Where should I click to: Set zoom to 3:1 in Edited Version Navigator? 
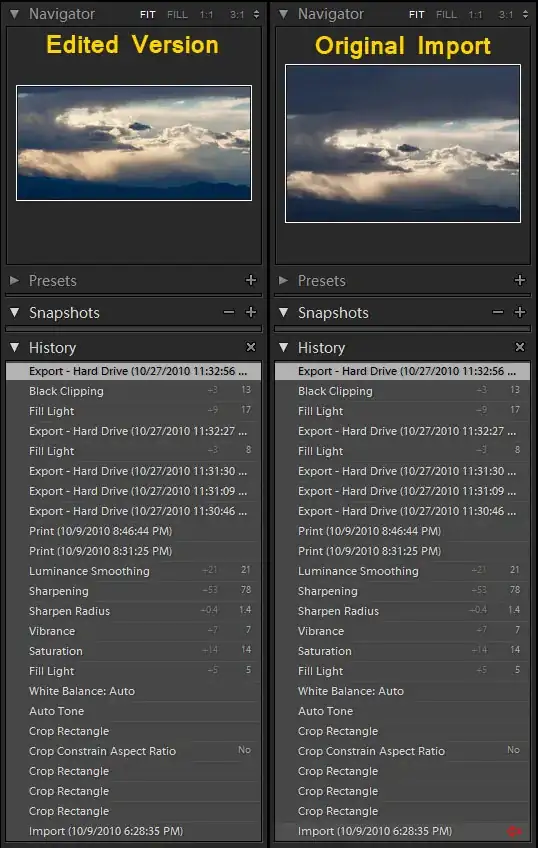click(237, 15)
